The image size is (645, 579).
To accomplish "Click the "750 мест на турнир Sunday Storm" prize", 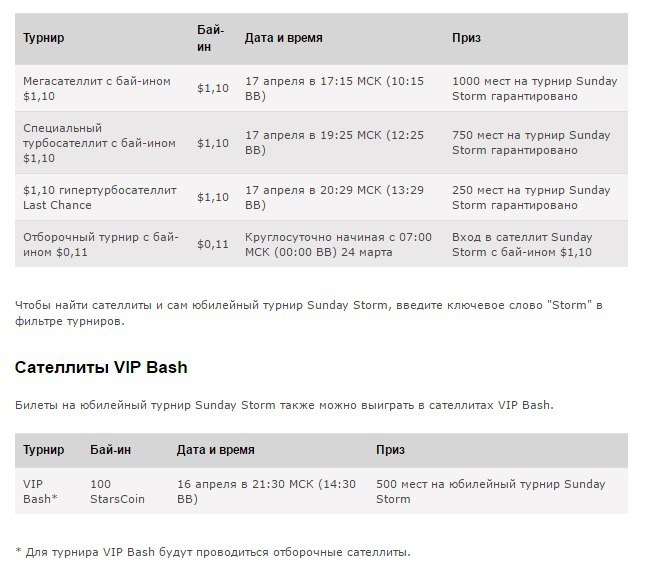I will (x=531, y=143).
